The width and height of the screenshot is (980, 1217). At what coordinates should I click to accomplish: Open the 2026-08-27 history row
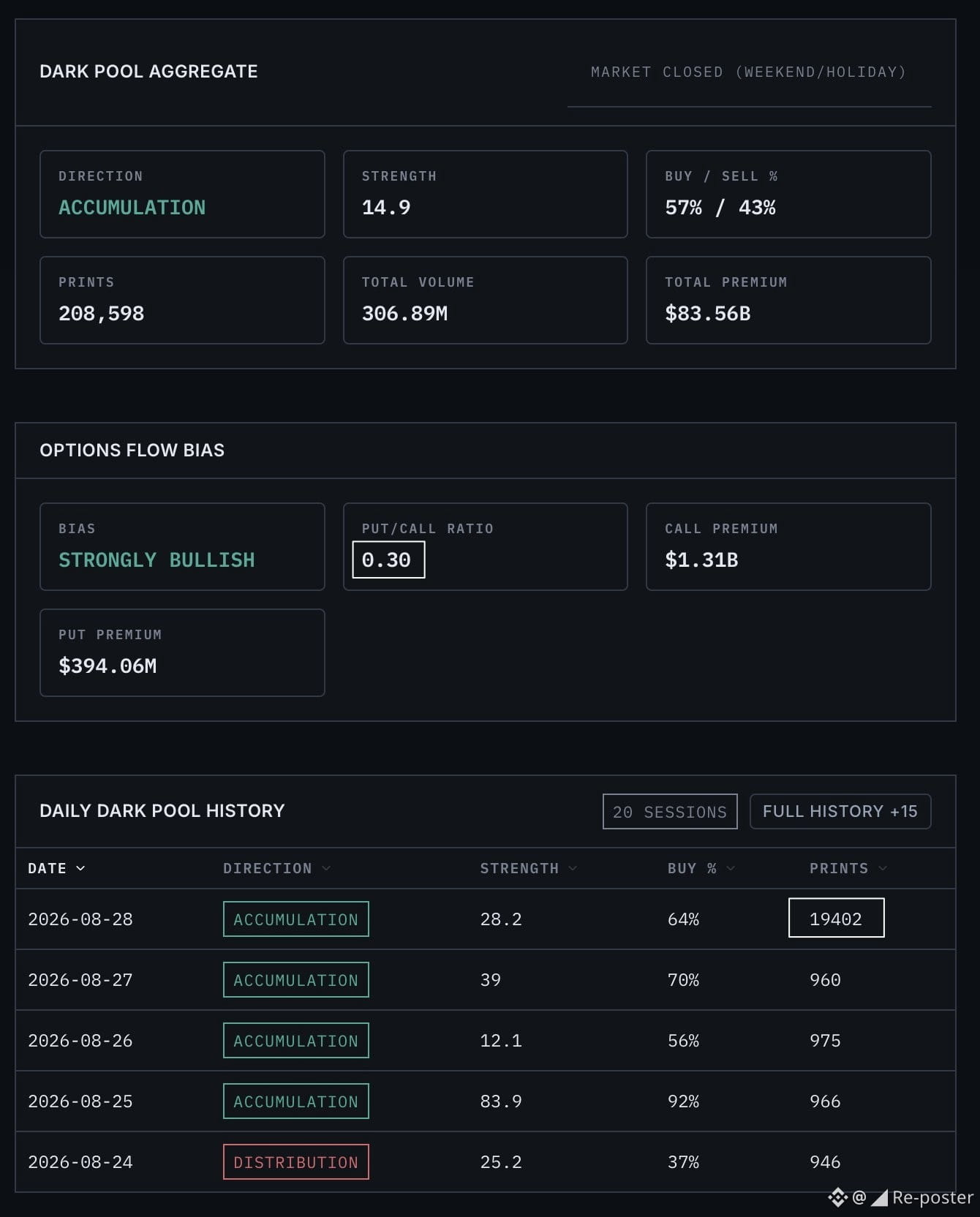pyautogui.click(x=486, y=980)
